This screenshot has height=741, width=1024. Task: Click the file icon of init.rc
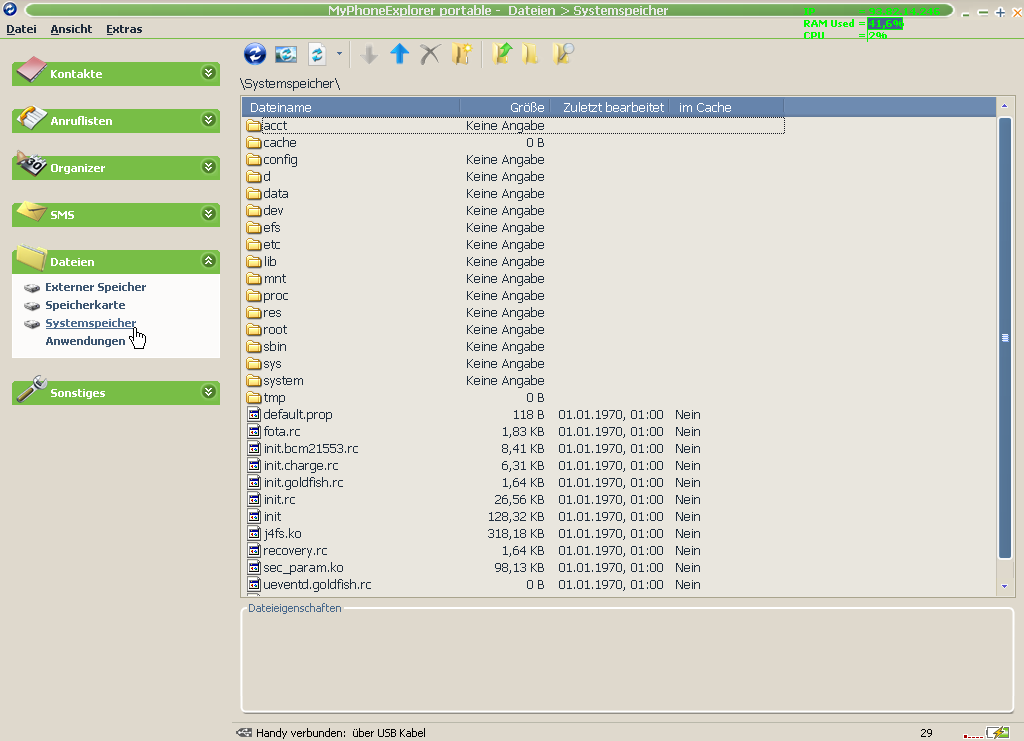pyautogui.click(x=254, y=499)
